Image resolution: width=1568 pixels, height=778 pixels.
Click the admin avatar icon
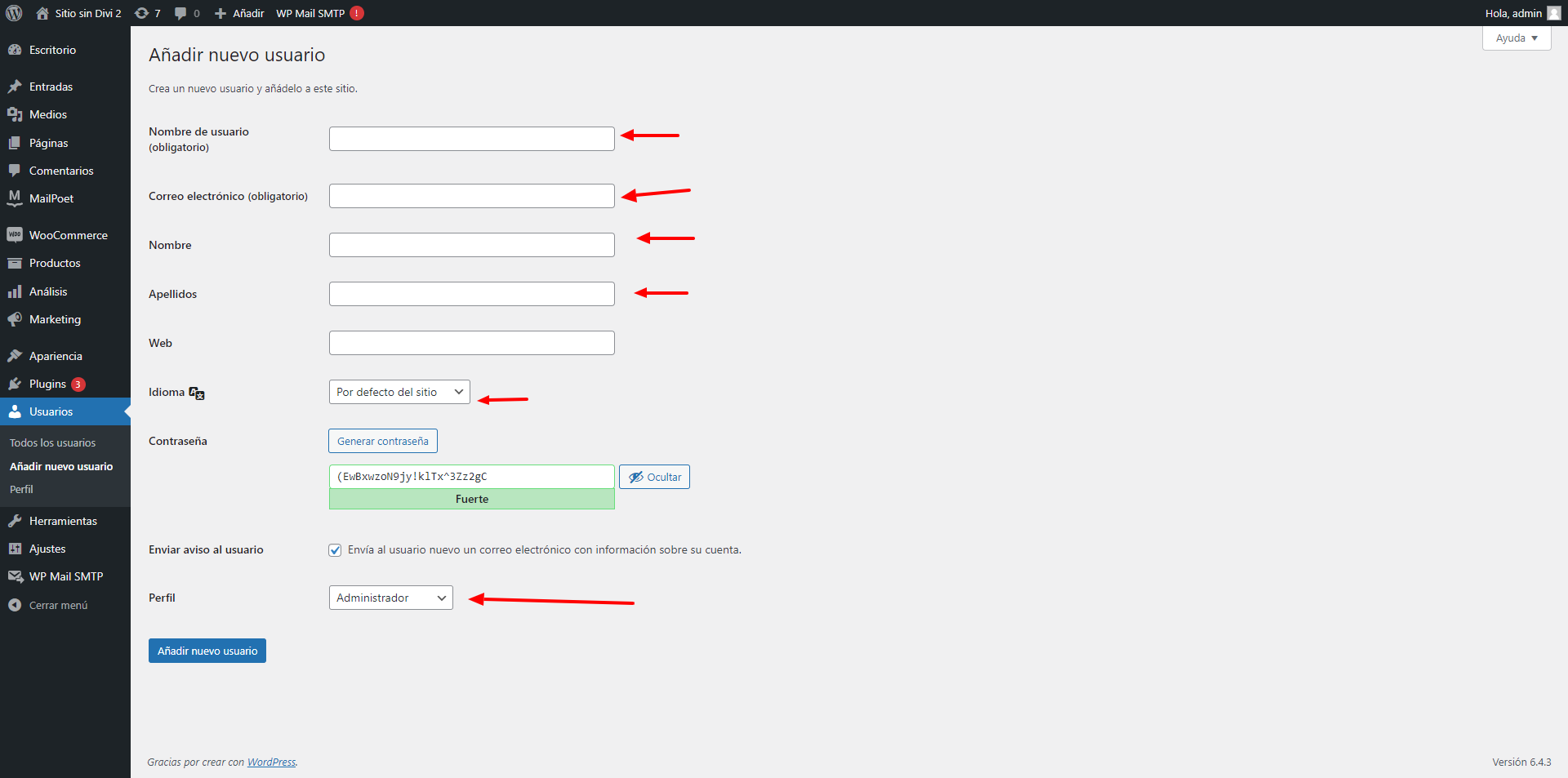(1553, 13)
